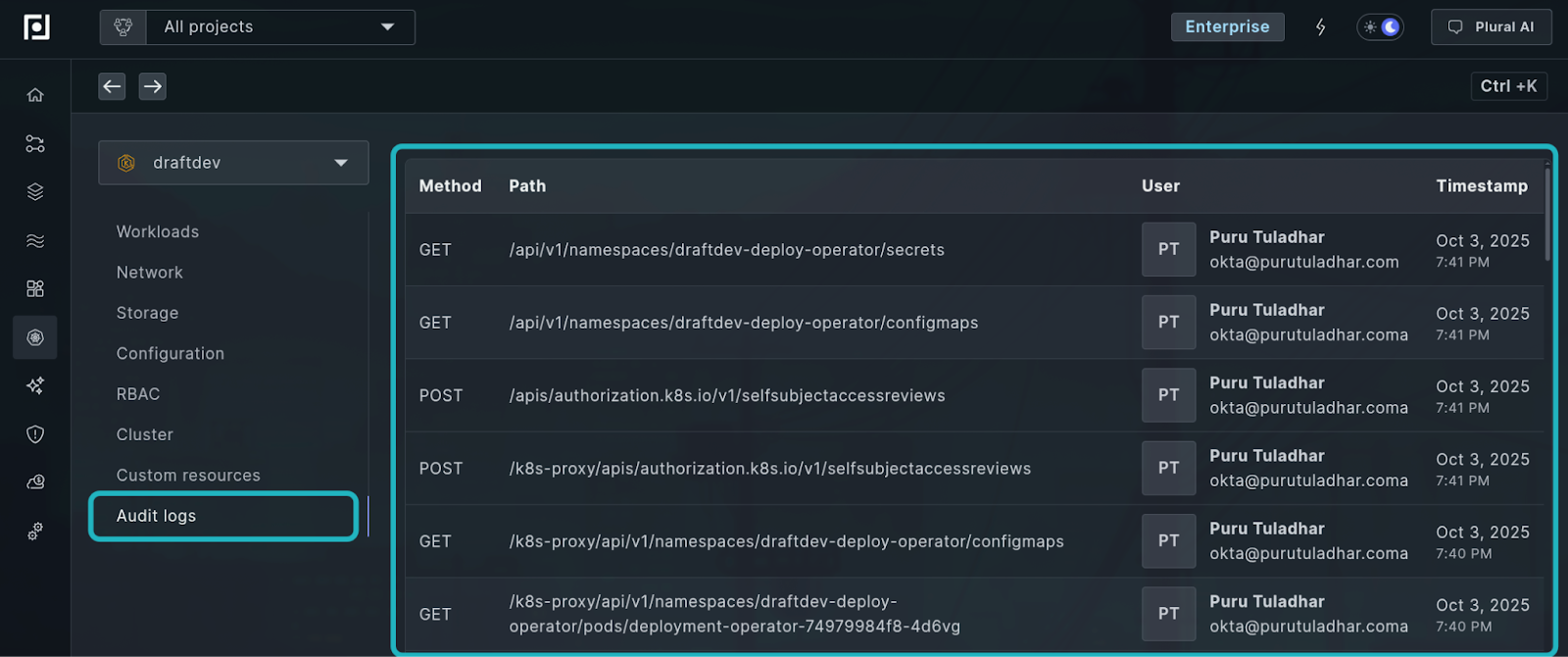
Task: Open the Home sidebar icon
Action: [x=35, y=95]
